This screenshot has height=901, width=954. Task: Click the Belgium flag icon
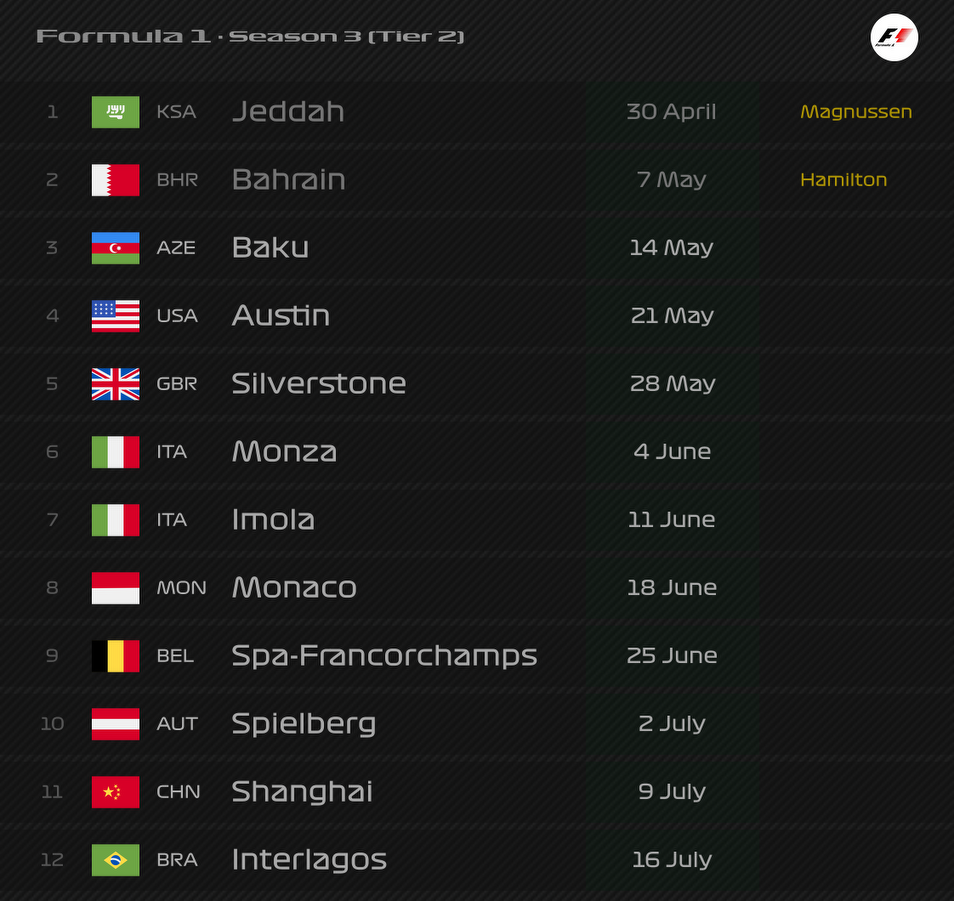(x=116, y=656)
